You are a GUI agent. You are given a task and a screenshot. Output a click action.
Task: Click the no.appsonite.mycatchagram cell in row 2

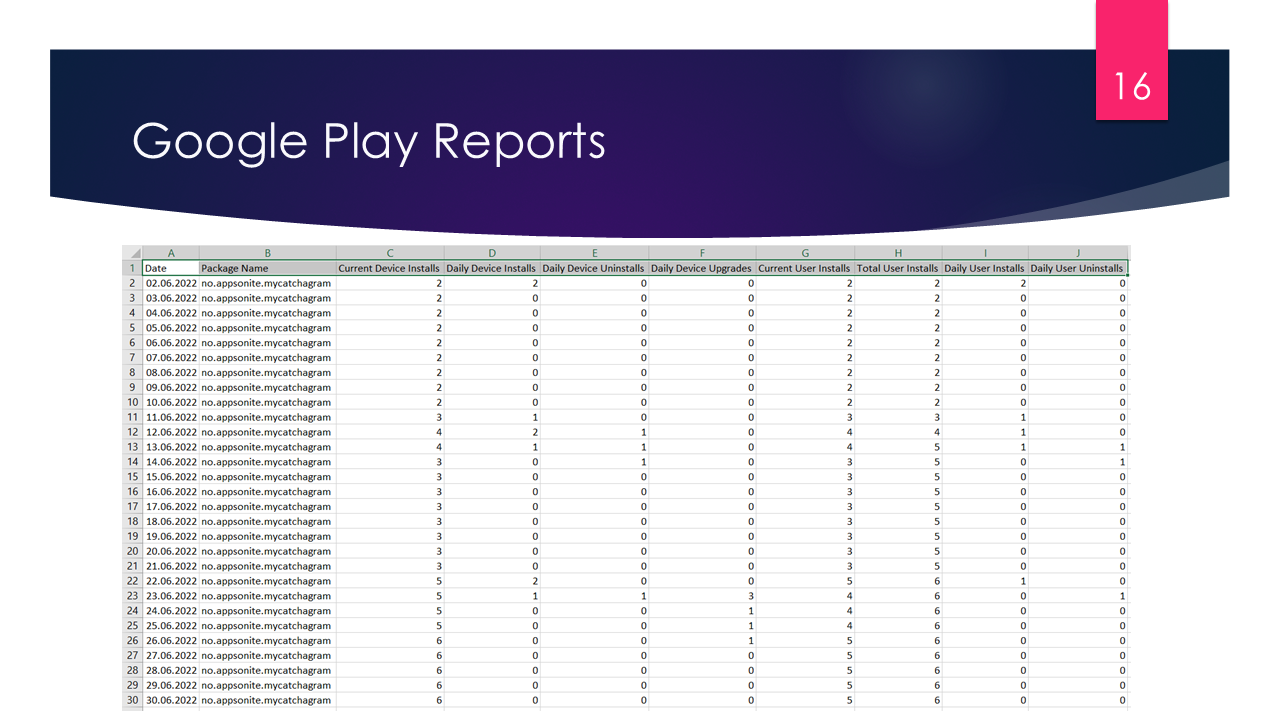pos(265,283)
